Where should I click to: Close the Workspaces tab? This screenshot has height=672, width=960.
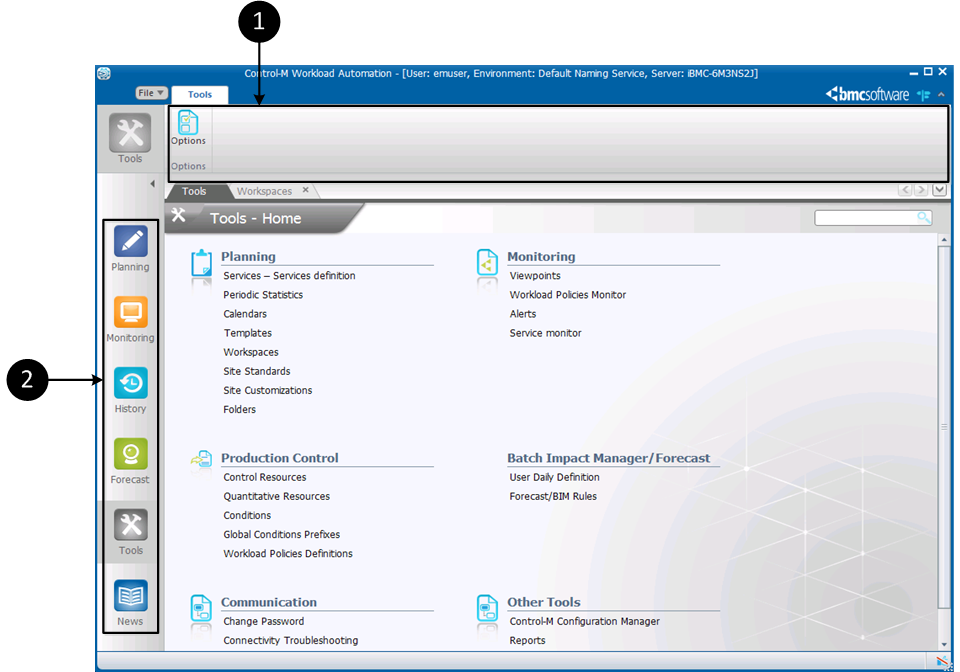pyautogui.click(x=306, y=190)
